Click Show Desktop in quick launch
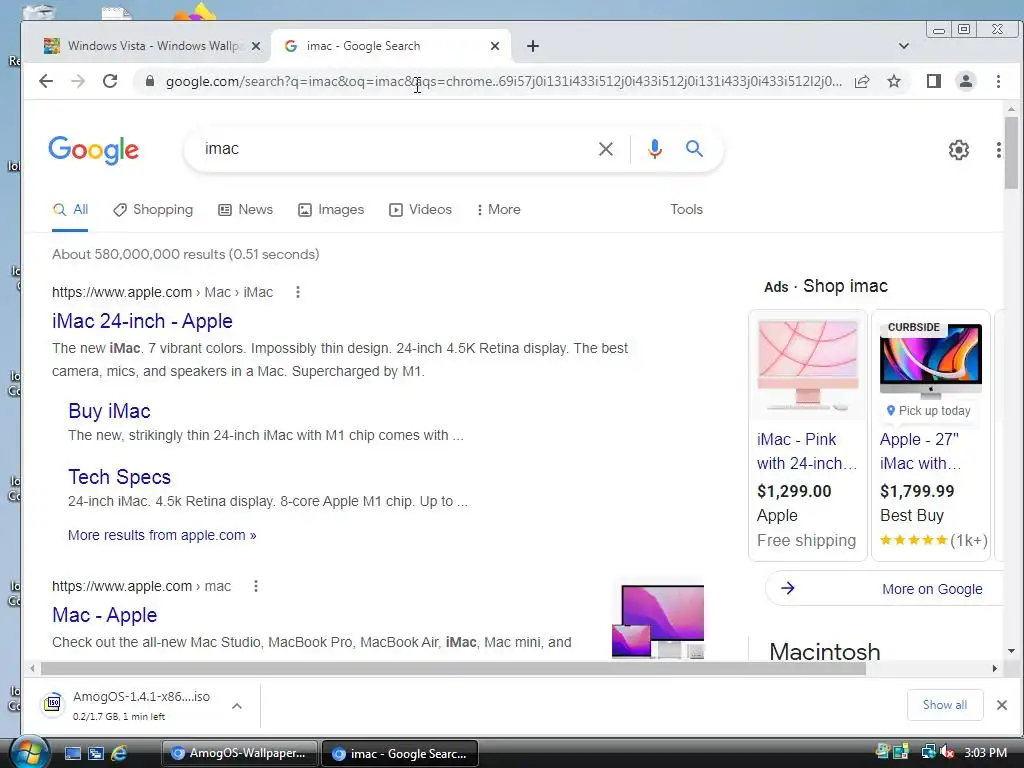The height and width of the screenshot is (768, 1024). 72,754
